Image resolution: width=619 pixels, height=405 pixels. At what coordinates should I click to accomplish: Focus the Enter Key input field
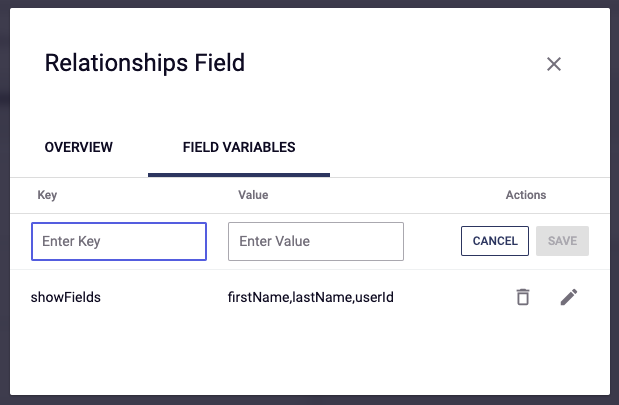coord(119,241)
